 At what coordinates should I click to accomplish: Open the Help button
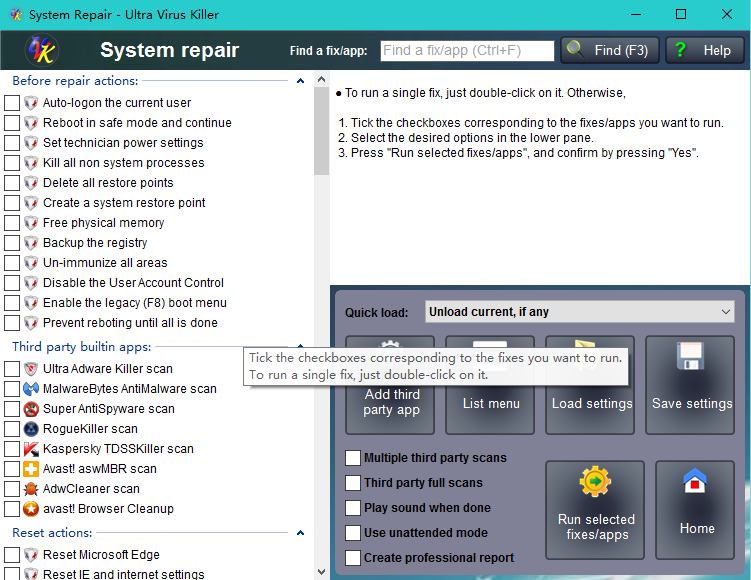click(x=704, y=50)
